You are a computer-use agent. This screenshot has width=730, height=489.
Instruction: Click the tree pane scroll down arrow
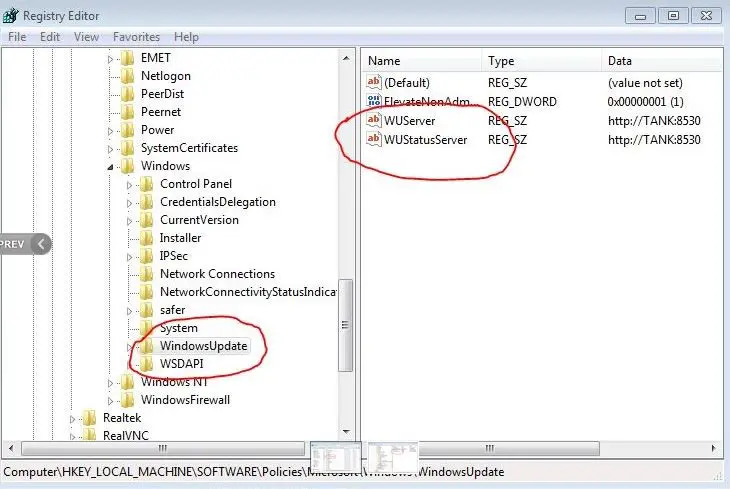pos(346,432)
